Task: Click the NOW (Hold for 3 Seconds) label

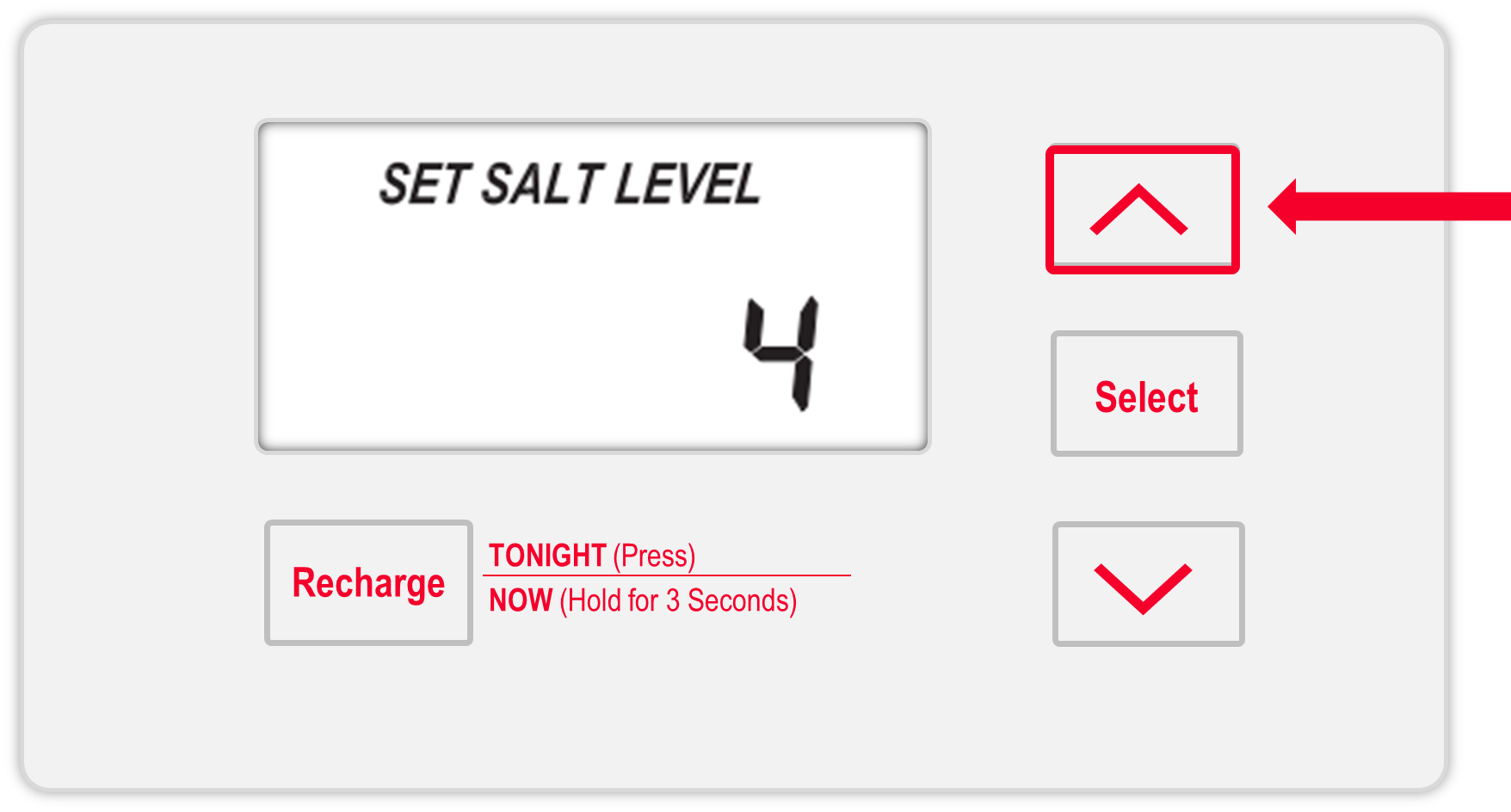Action: [x=643, y=600]
